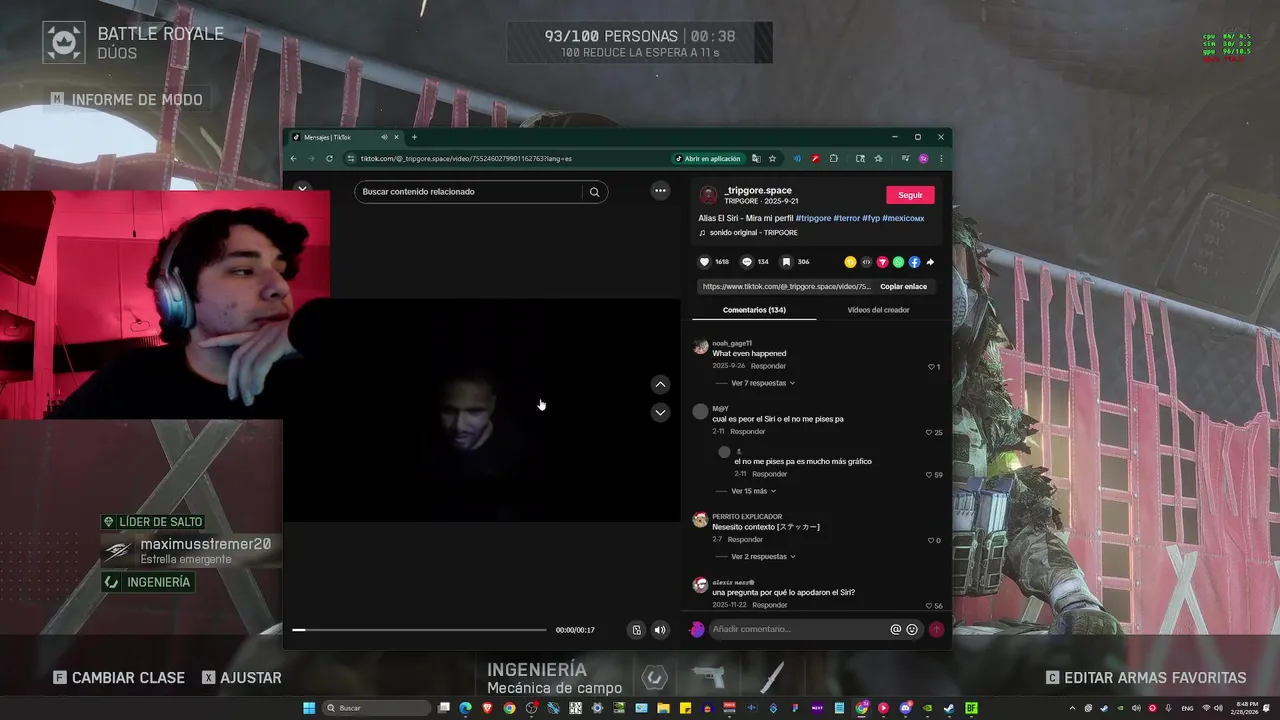Screen dimensions: 1280x720
Task: Click Abrir en aplicación button
Action: [x=708, y=158]
